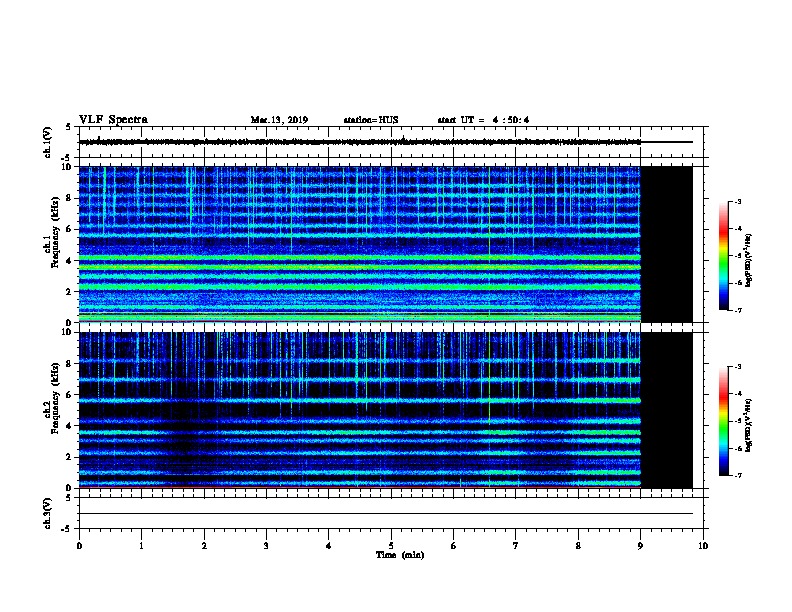Screen dimensions: 792x612
Task: Click the "ch.3(V)" axis label
Action: (x=48, y=513)
